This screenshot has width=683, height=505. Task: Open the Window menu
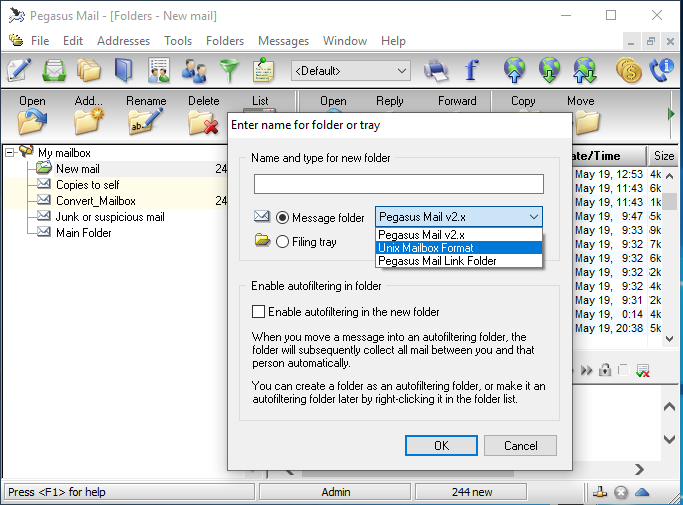pos(345,41)
